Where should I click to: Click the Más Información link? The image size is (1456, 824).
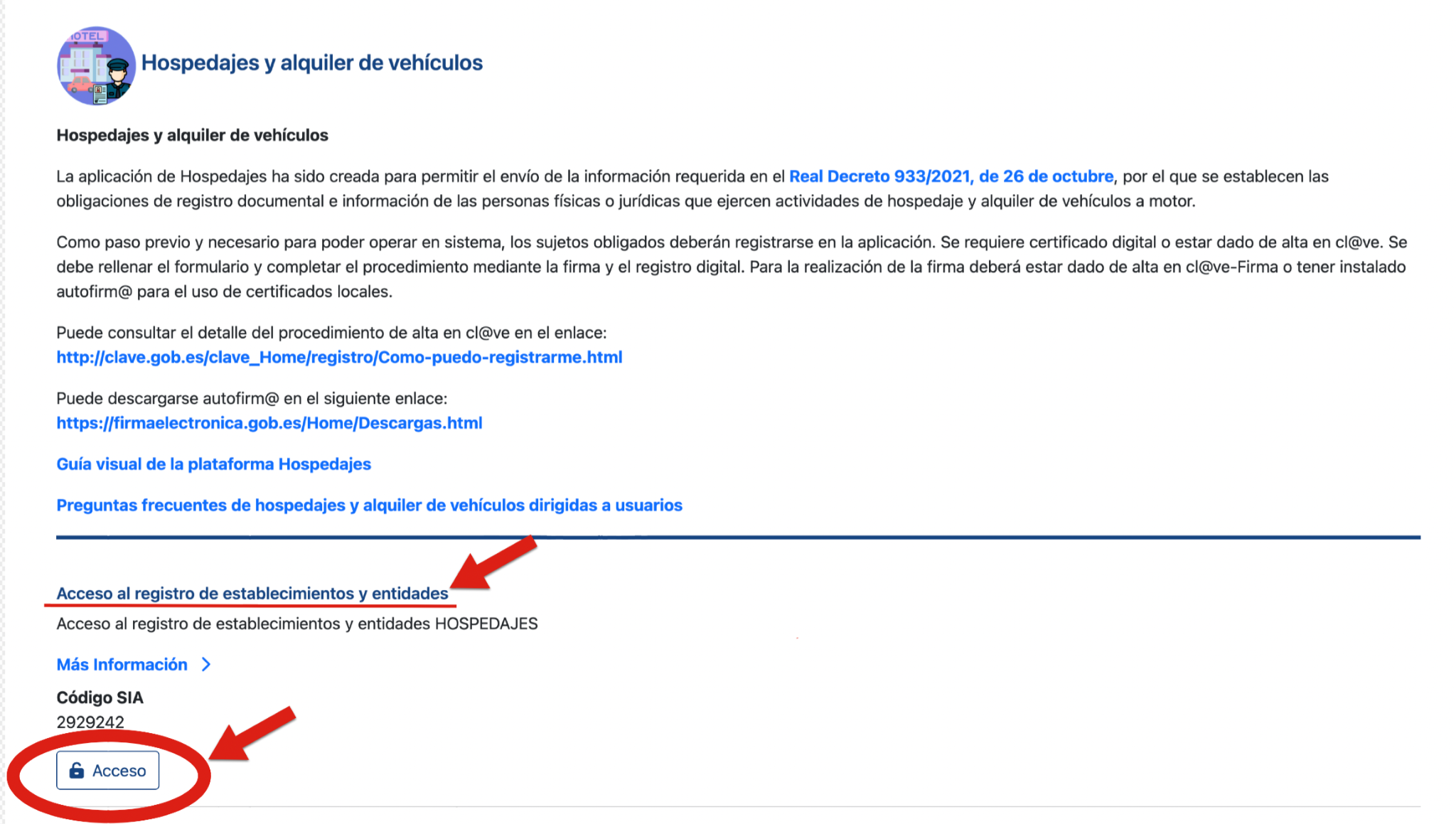coord(122,665)
